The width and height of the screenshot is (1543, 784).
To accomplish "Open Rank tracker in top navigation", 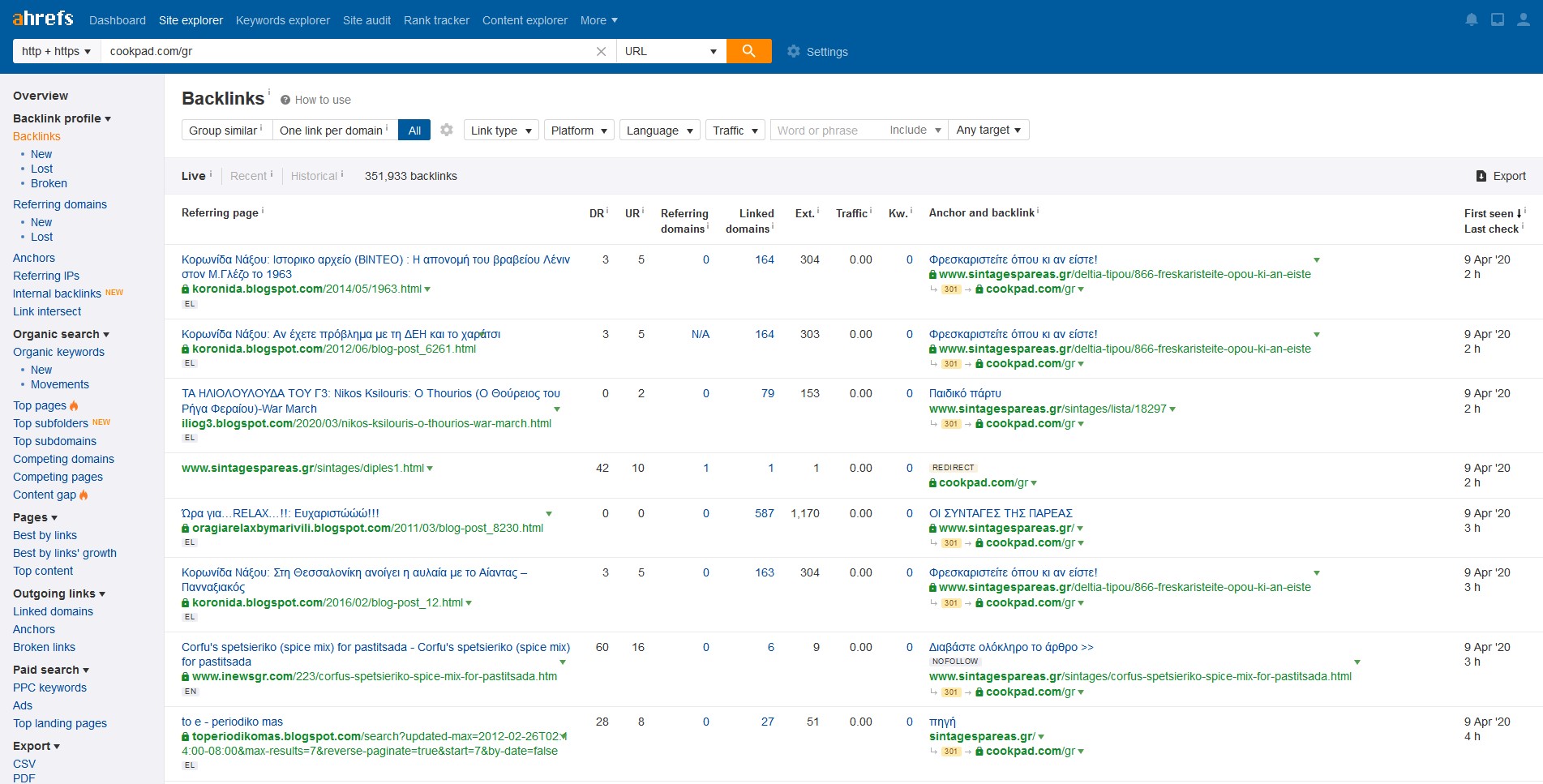I will (436, 20).
